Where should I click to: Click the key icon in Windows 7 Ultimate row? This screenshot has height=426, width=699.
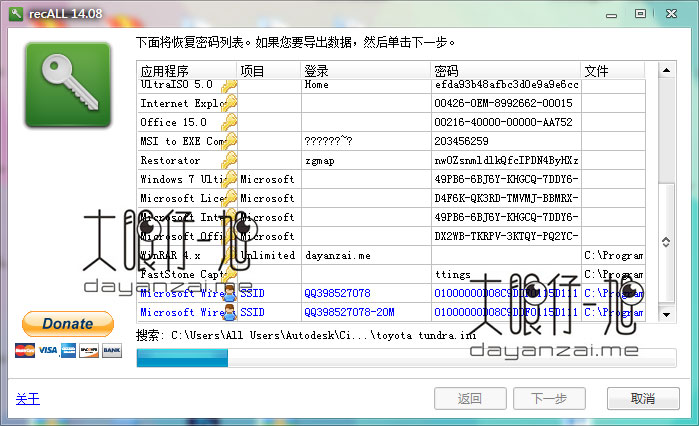click(230, 179)
